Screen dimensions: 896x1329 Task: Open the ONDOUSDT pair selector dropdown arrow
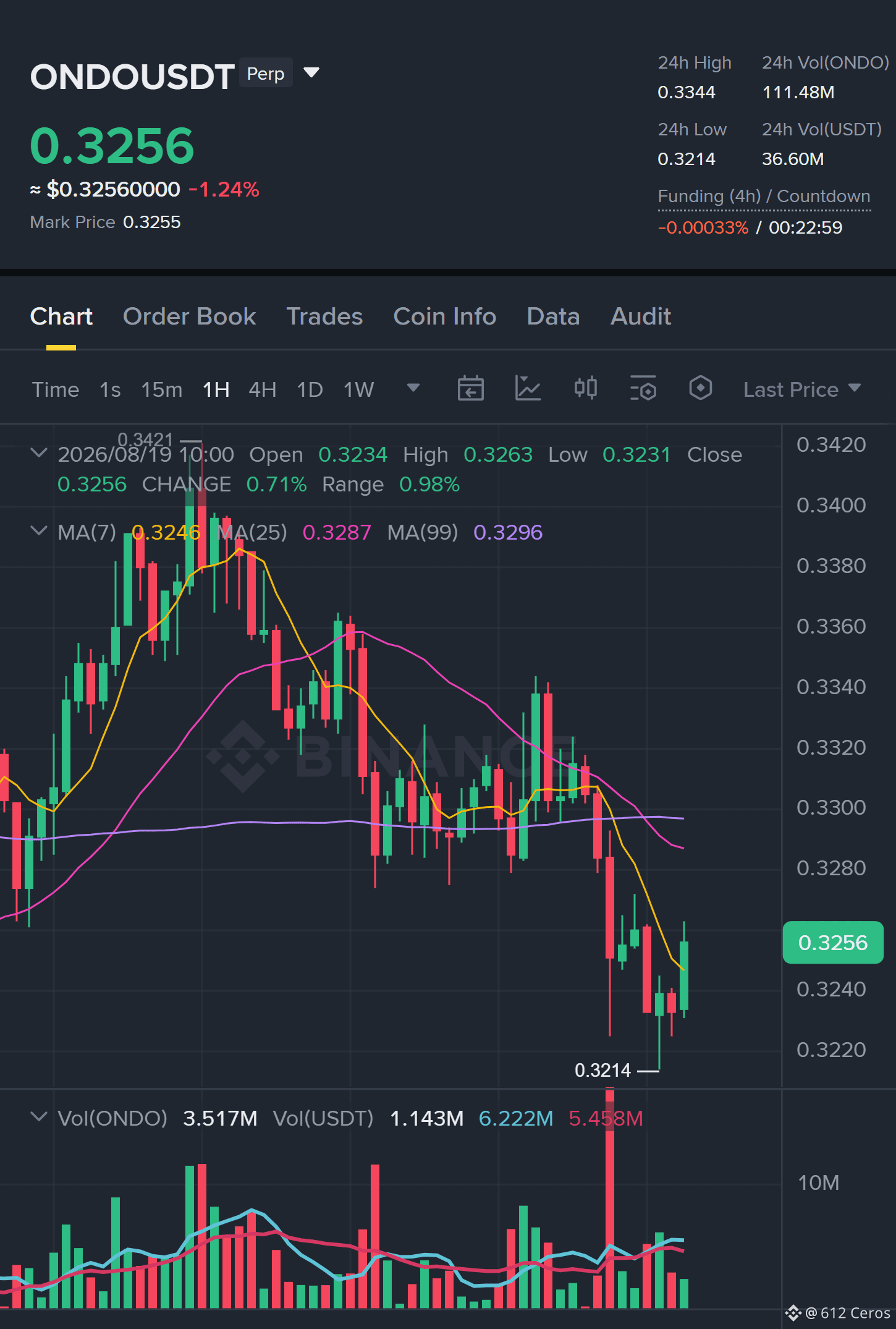(311, 73)
